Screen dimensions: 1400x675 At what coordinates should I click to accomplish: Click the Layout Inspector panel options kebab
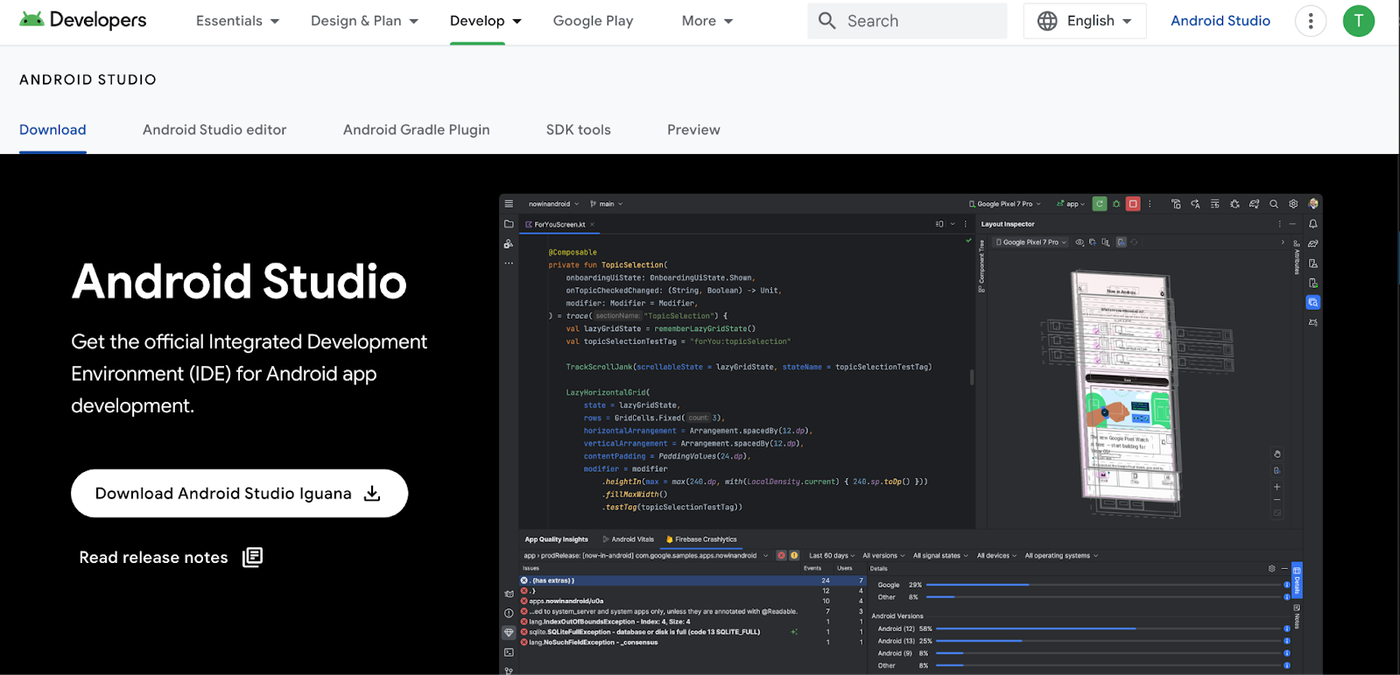click(x=1280, y=224)
